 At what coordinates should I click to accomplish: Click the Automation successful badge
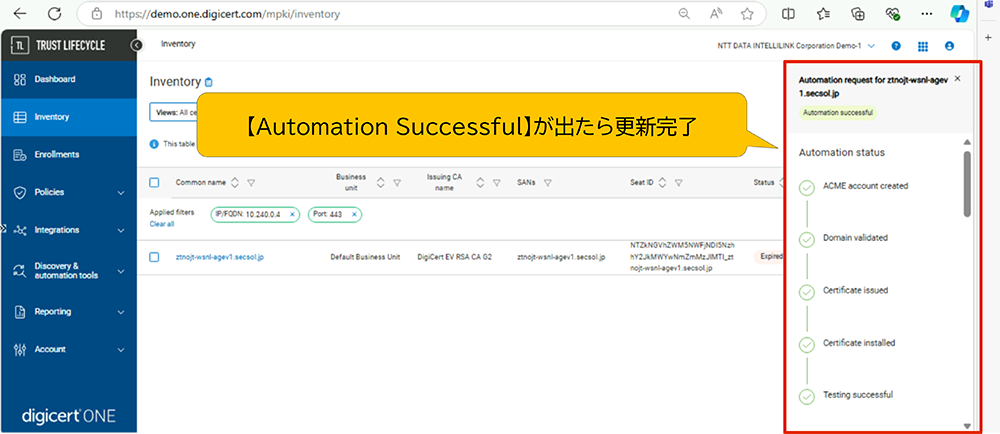pos(838,113)
